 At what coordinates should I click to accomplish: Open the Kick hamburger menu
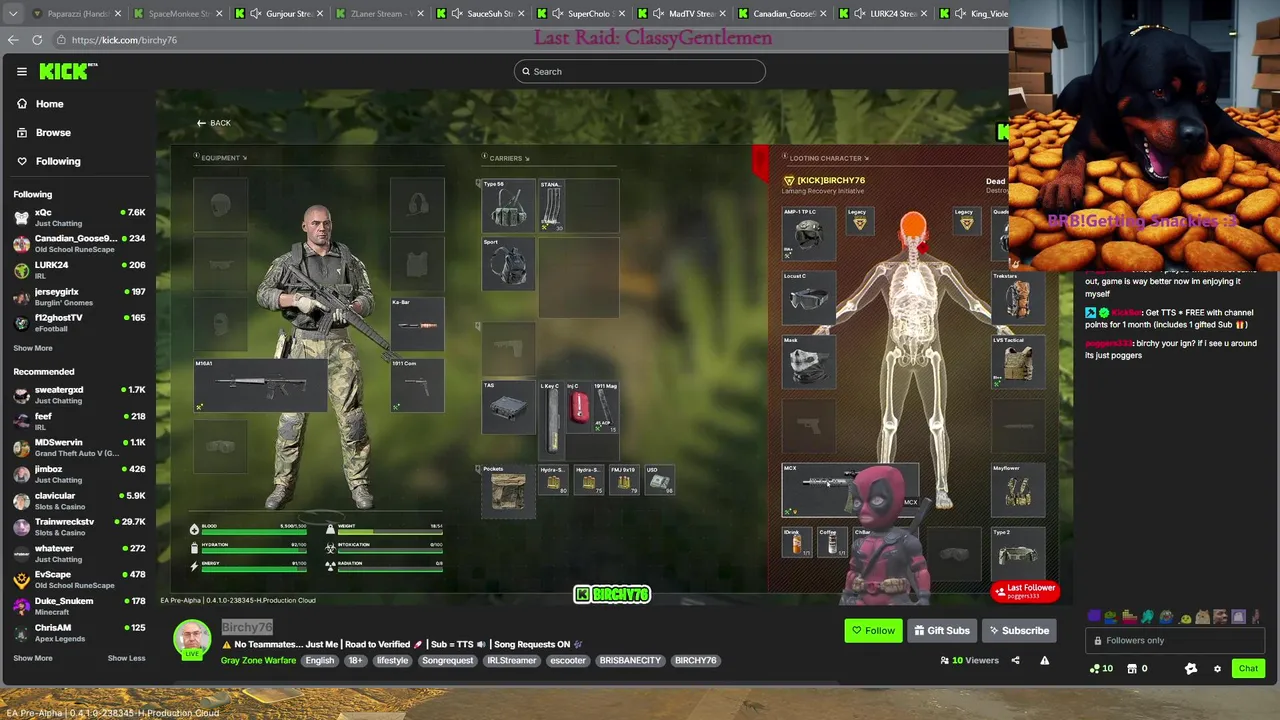pyautogui.click(x=21, y=72)
